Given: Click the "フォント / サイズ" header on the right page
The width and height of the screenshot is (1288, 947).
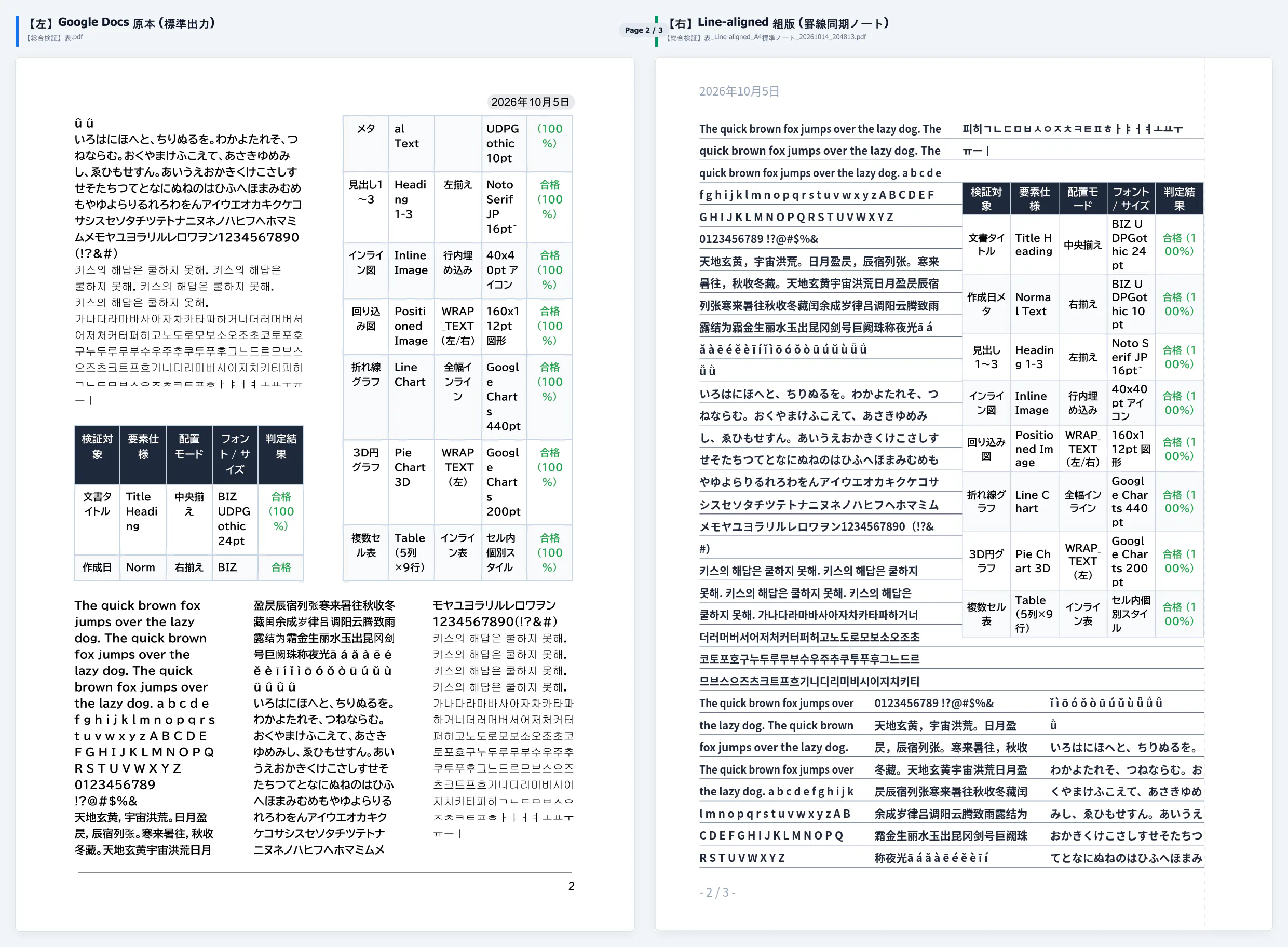Looking at the screenshot, I should point(1130,199).
